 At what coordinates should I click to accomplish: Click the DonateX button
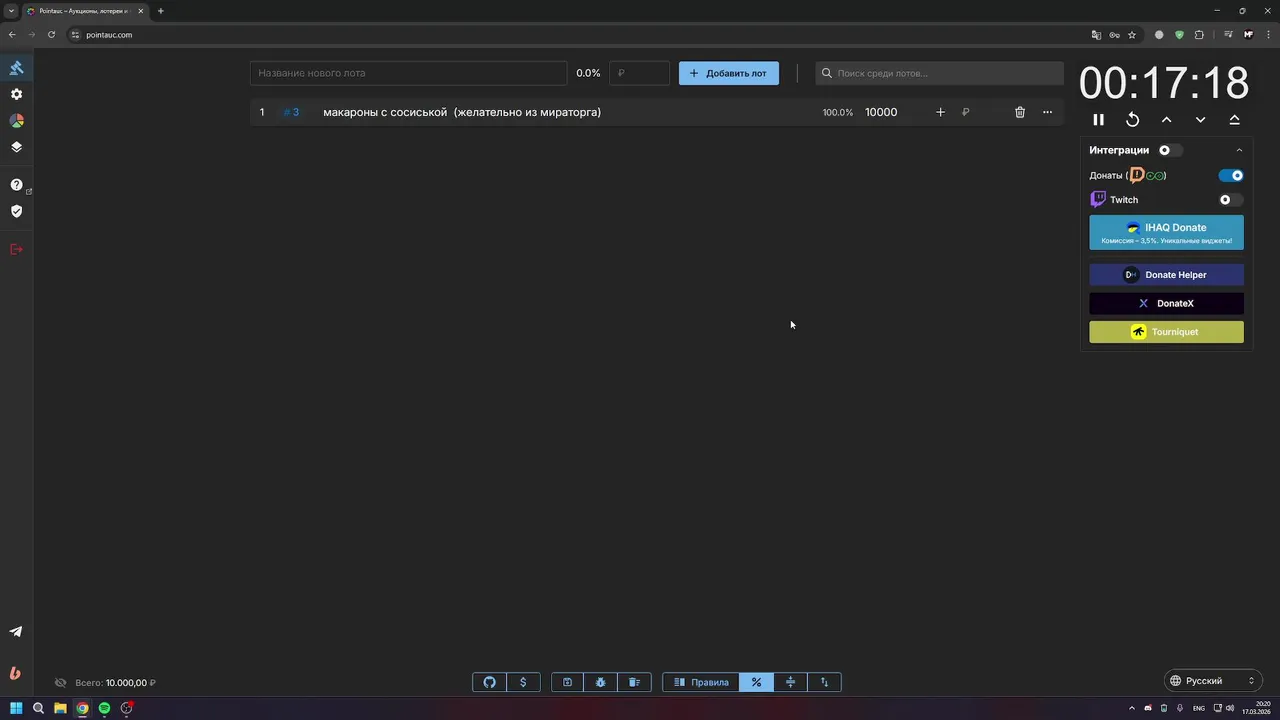(1166, 303)
